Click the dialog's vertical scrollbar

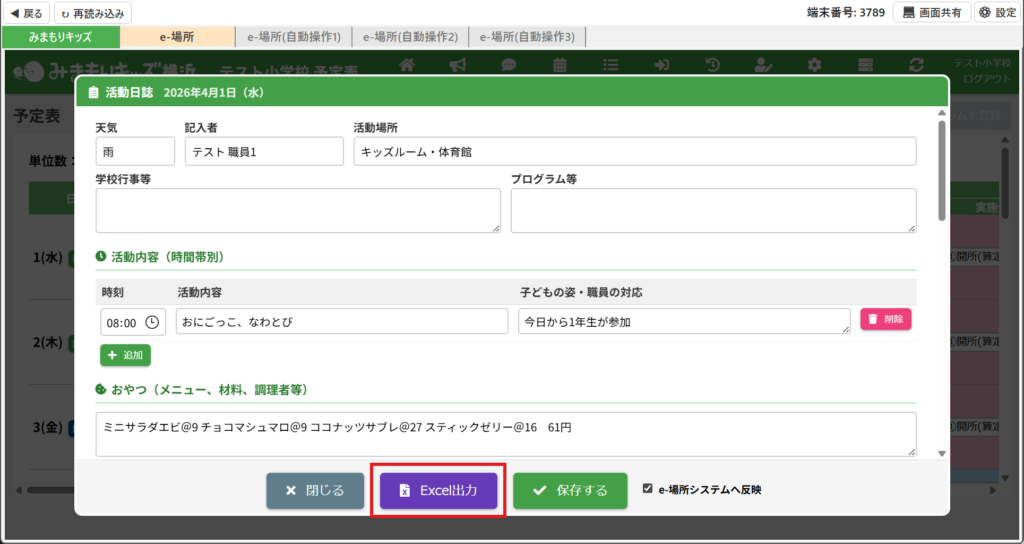click(x=941, y=170)
